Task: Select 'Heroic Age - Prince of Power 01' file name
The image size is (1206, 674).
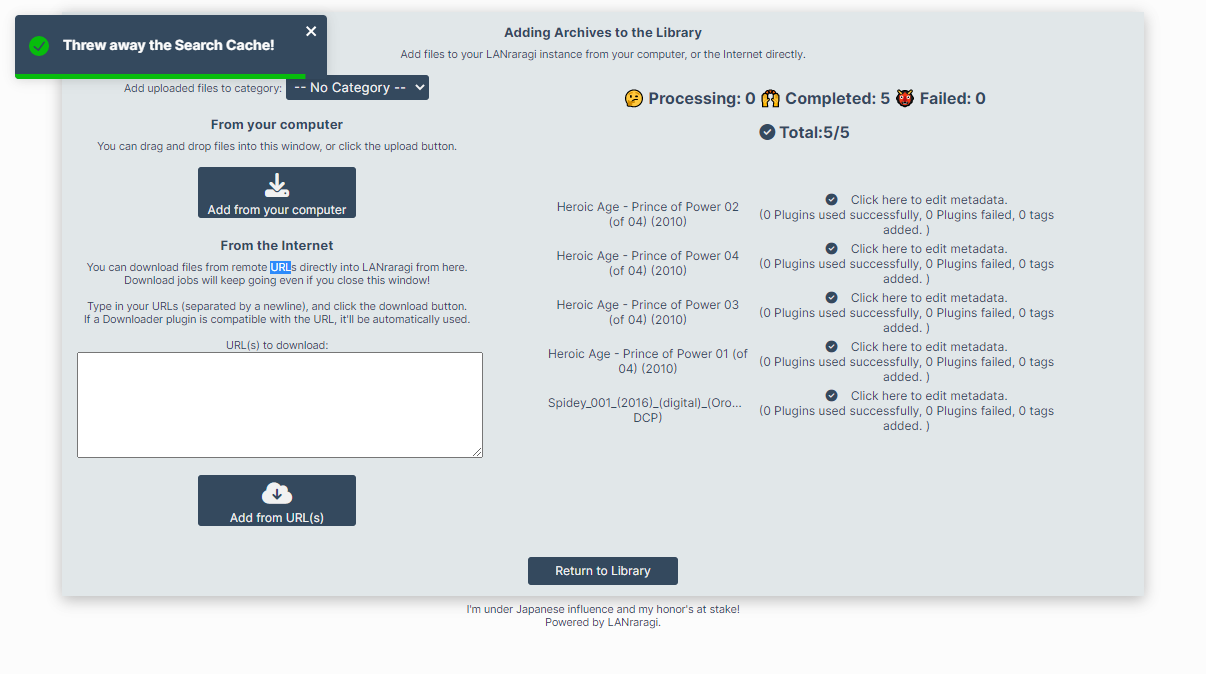Action: [x=648, y=361]
